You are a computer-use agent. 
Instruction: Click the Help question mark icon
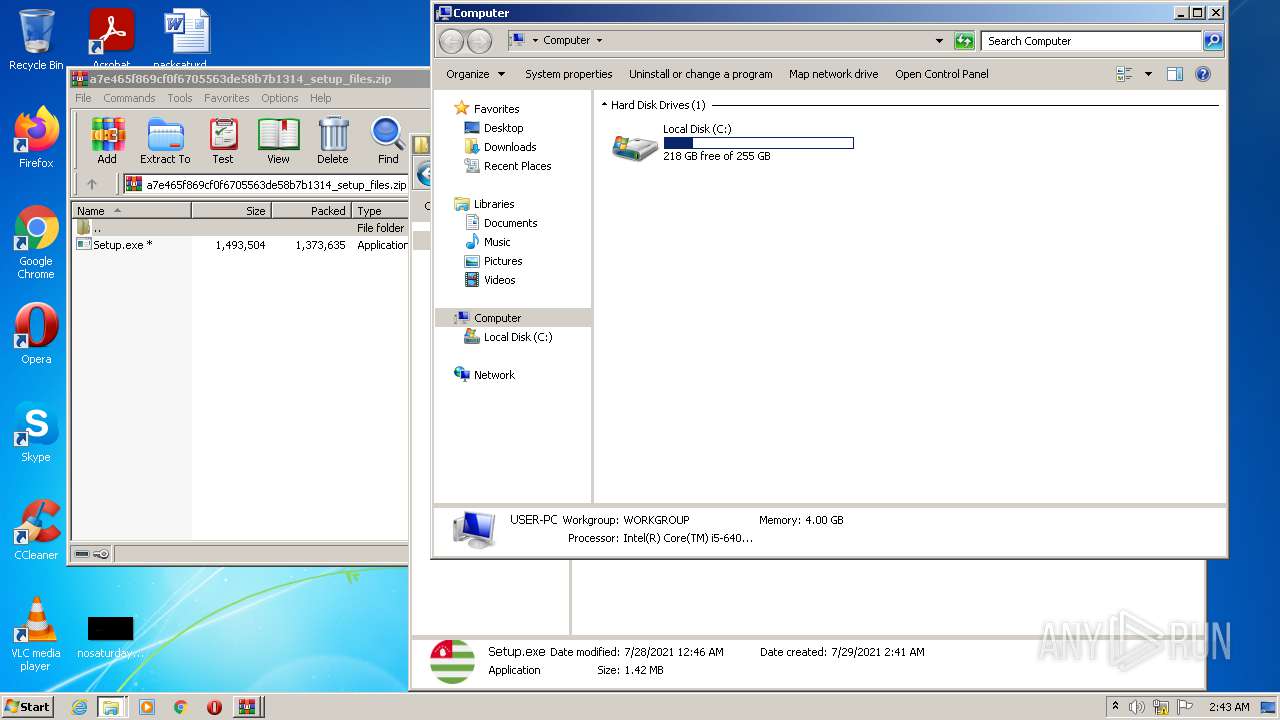[x=1203, y=74]
